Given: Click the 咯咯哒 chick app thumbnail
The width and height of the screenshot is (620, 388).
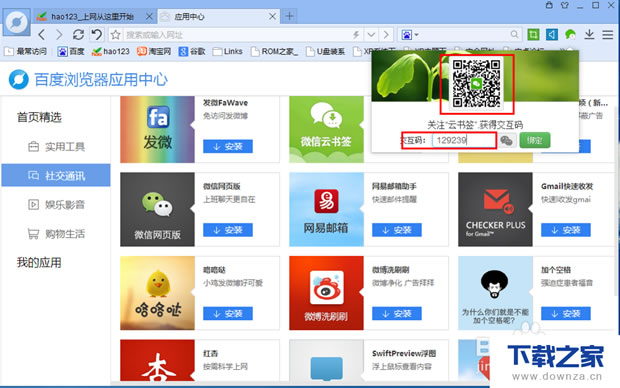Looking at the screenshot, I should coord(157,293).
